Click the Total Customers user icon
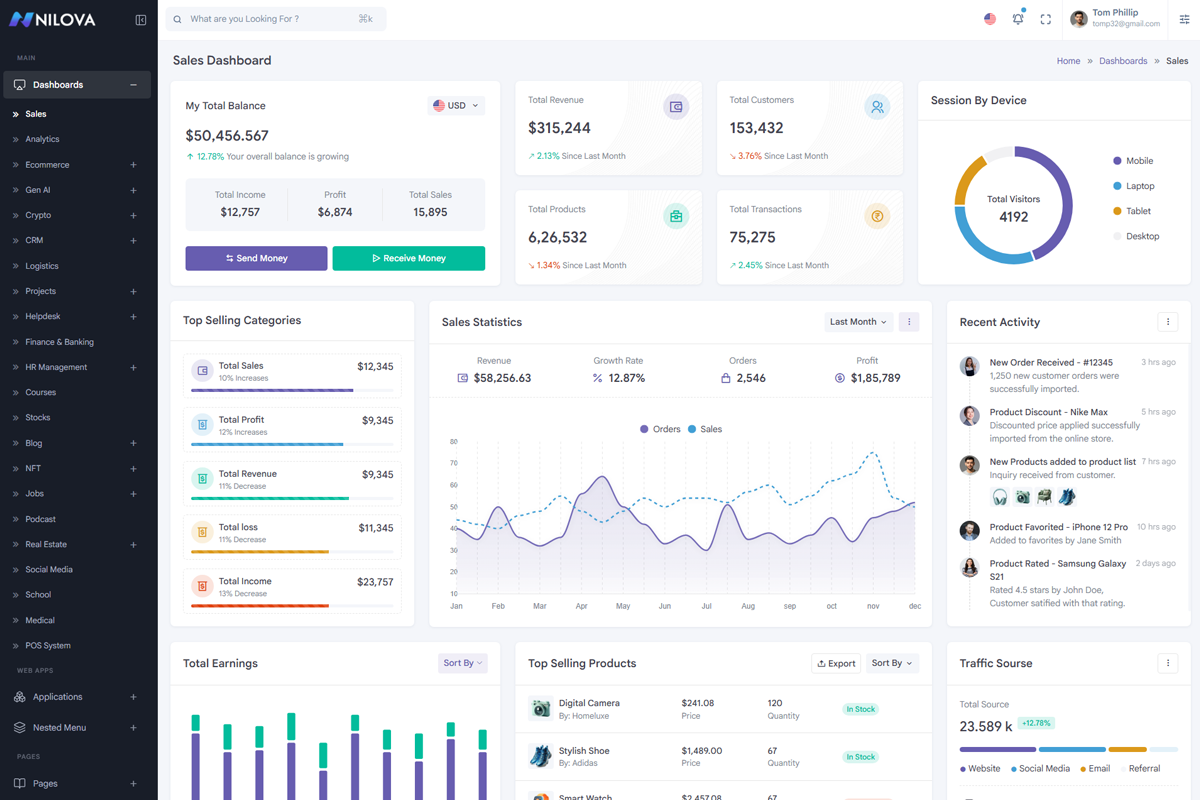The image size is (1200, 800). pyautogui.click(x=877, y=107)
